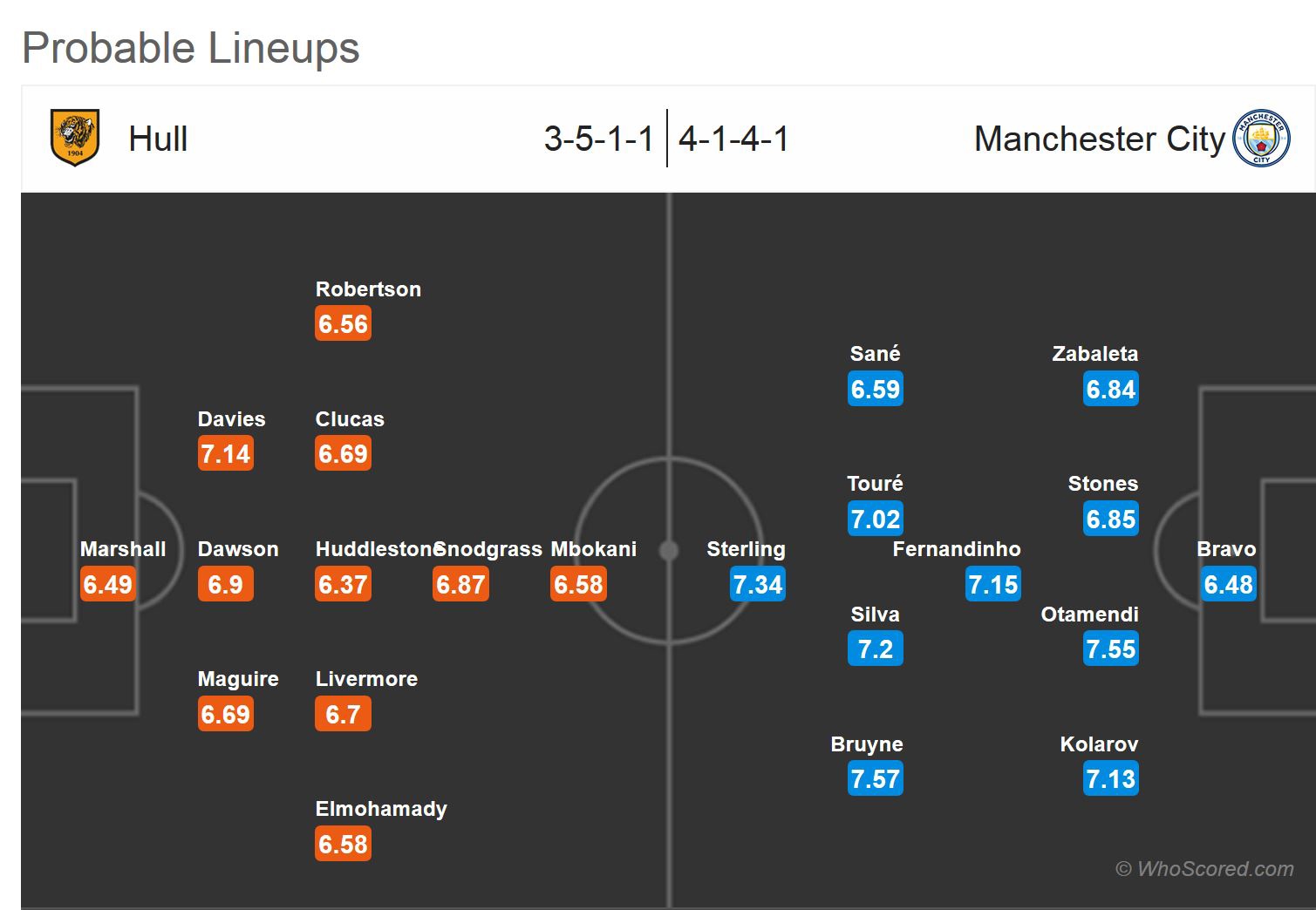Select Sterling's 7.34 rating badge
Viewport: 1316px width, 910px height.
758,584
